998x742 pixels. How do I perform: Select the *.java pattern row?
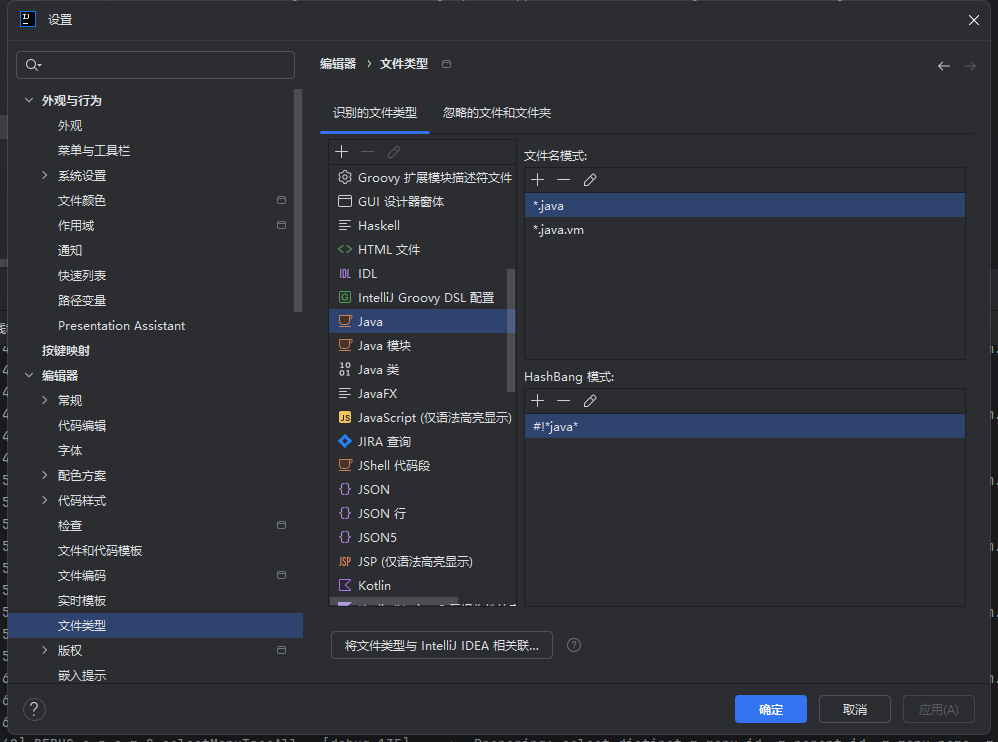click(745, 206)
